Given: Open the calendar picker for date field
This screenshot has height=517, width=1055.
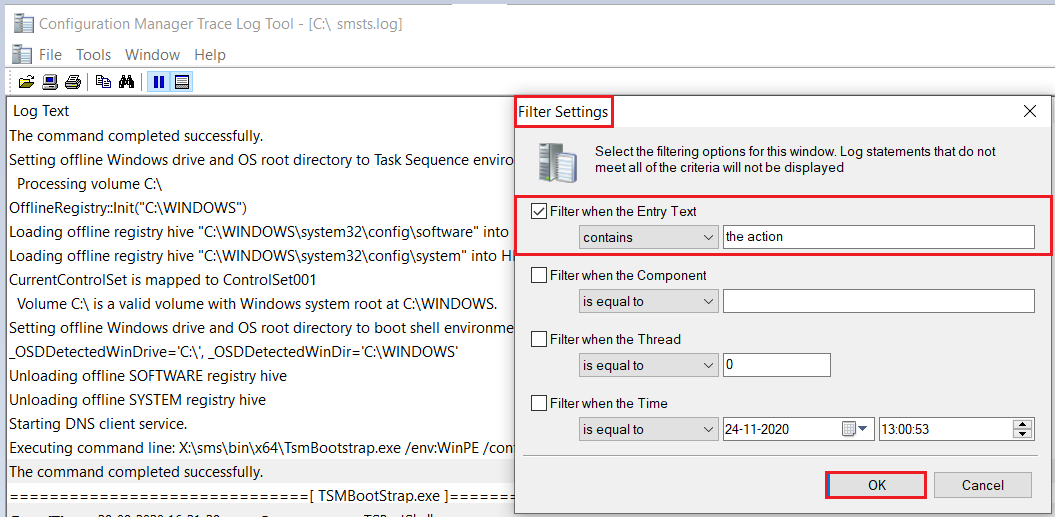Looking at the screenshot, I should tap(855, 429).
